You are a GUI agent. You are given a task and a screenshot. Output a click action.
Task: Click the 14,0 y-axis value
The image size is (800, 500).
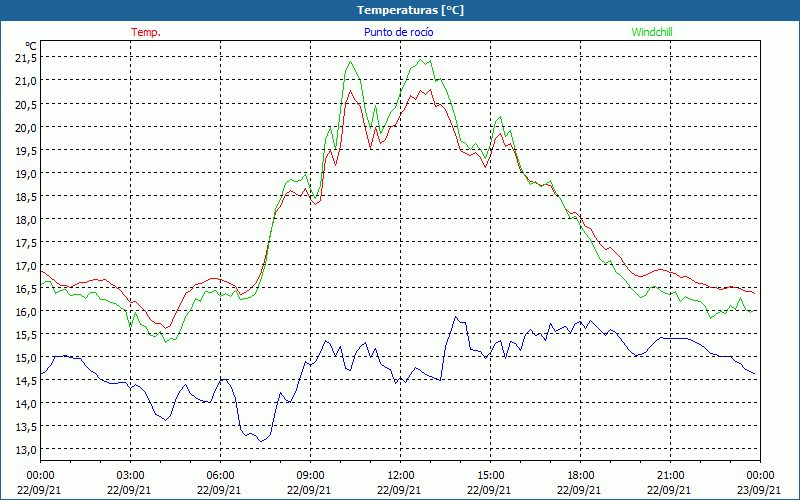coord(26,404)
